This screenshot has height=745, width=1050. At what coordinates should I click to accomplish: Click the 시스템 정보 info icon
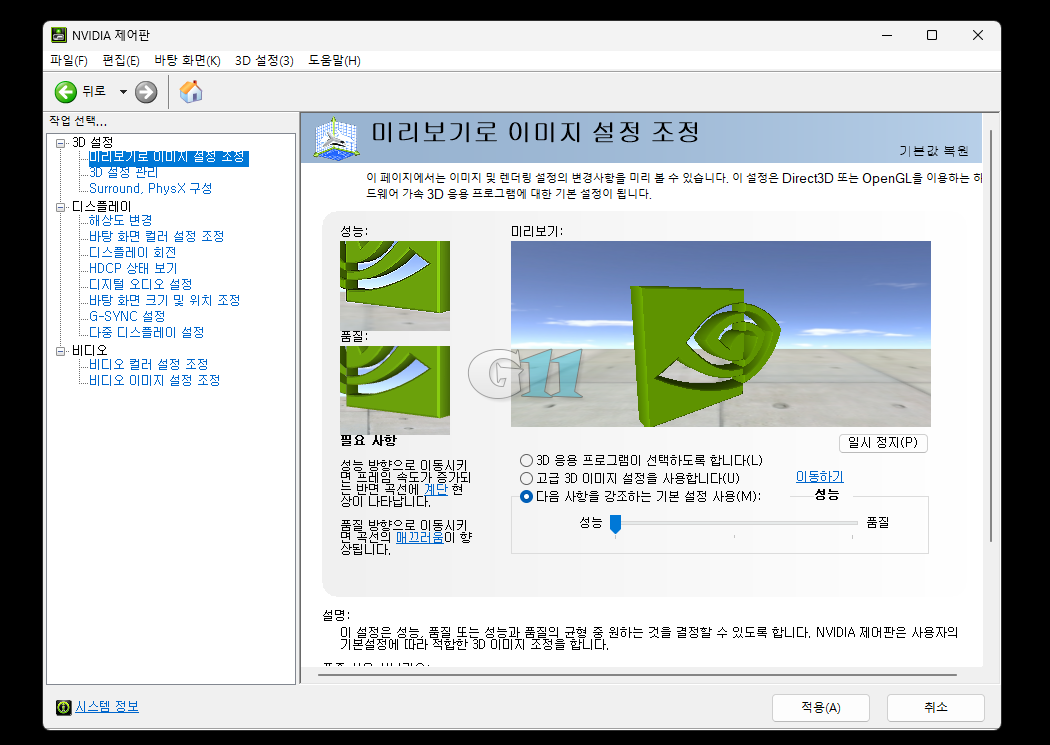click(x=64, y=707)
